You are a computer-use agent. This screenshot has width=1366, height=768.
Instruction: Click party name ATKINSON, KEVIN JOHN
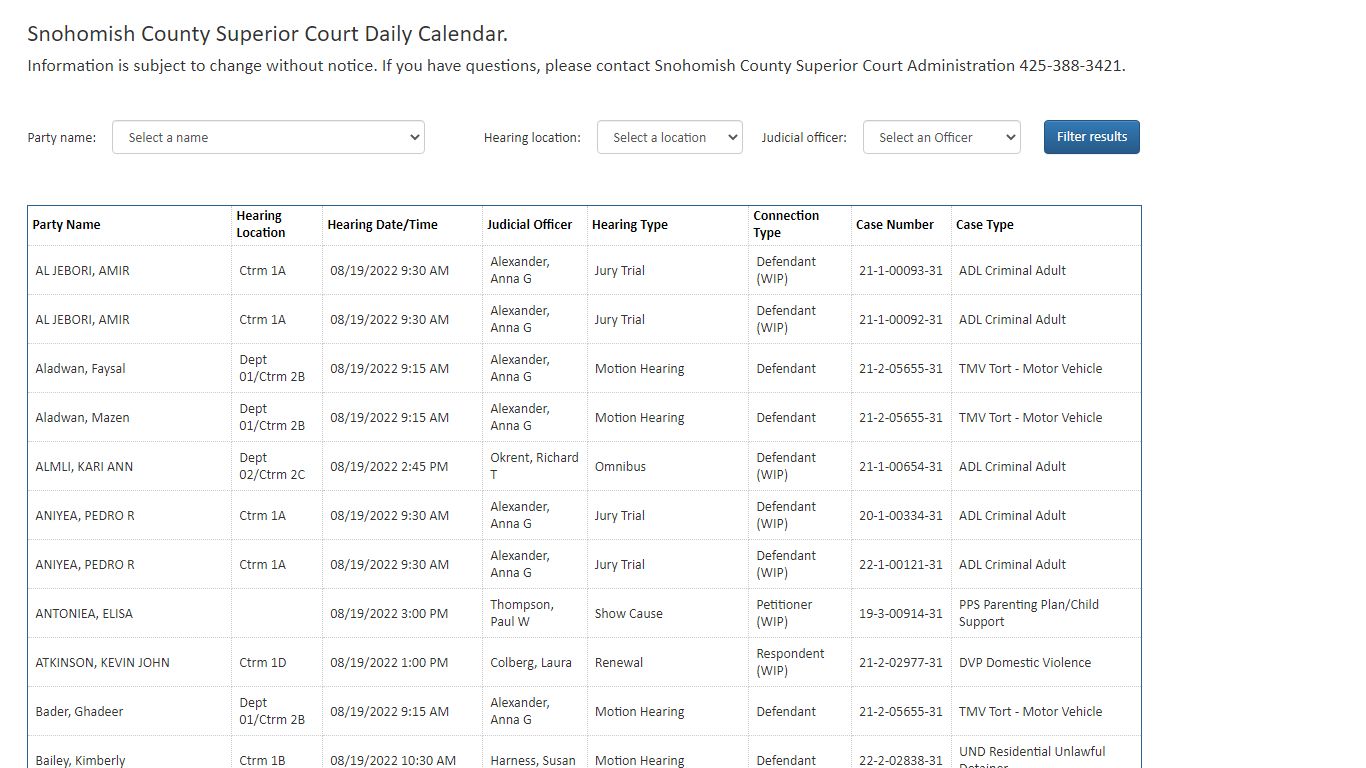pyautogui.click(x=103, y=663)
